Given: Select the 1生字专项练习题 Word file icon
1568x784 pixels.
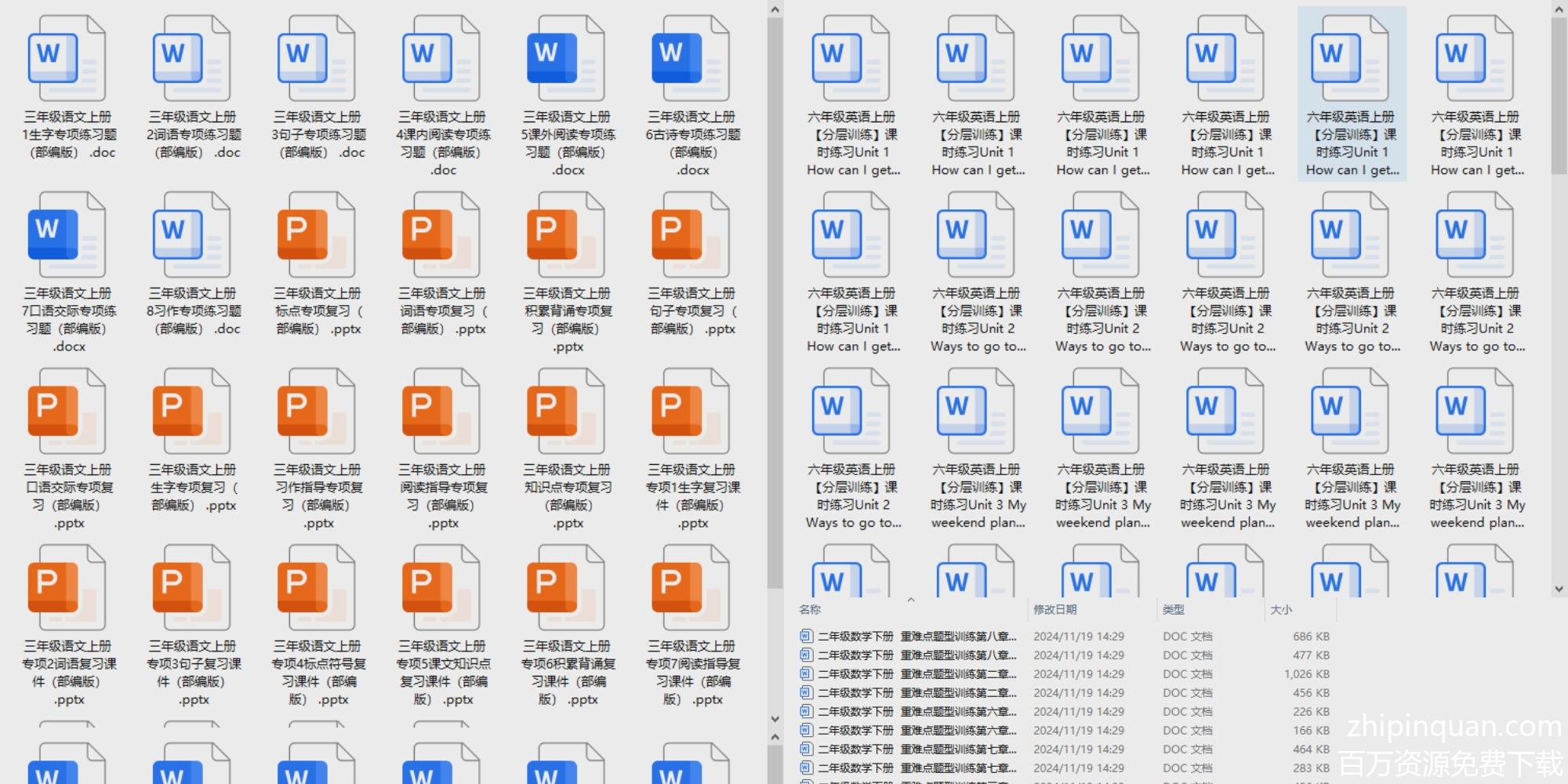Looking at the screenshot, I should pos(67,59).
